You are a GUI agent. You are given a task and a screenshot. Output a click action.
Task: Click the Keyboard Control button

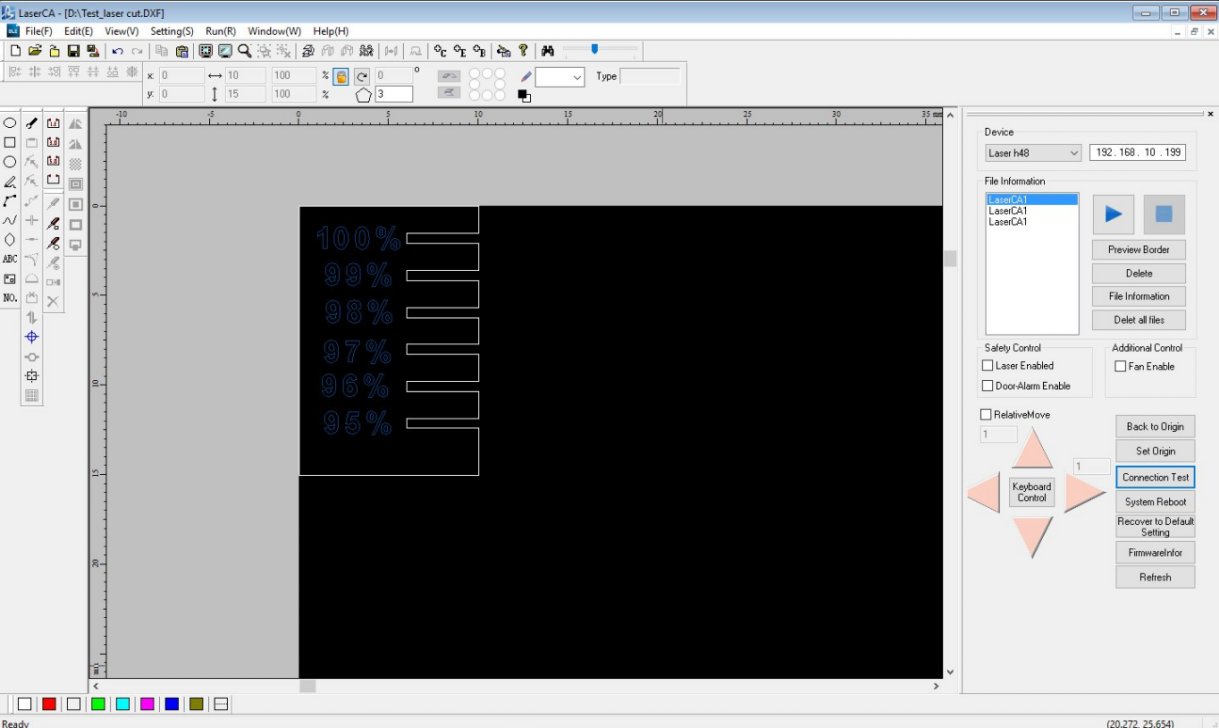[1032, 492]
